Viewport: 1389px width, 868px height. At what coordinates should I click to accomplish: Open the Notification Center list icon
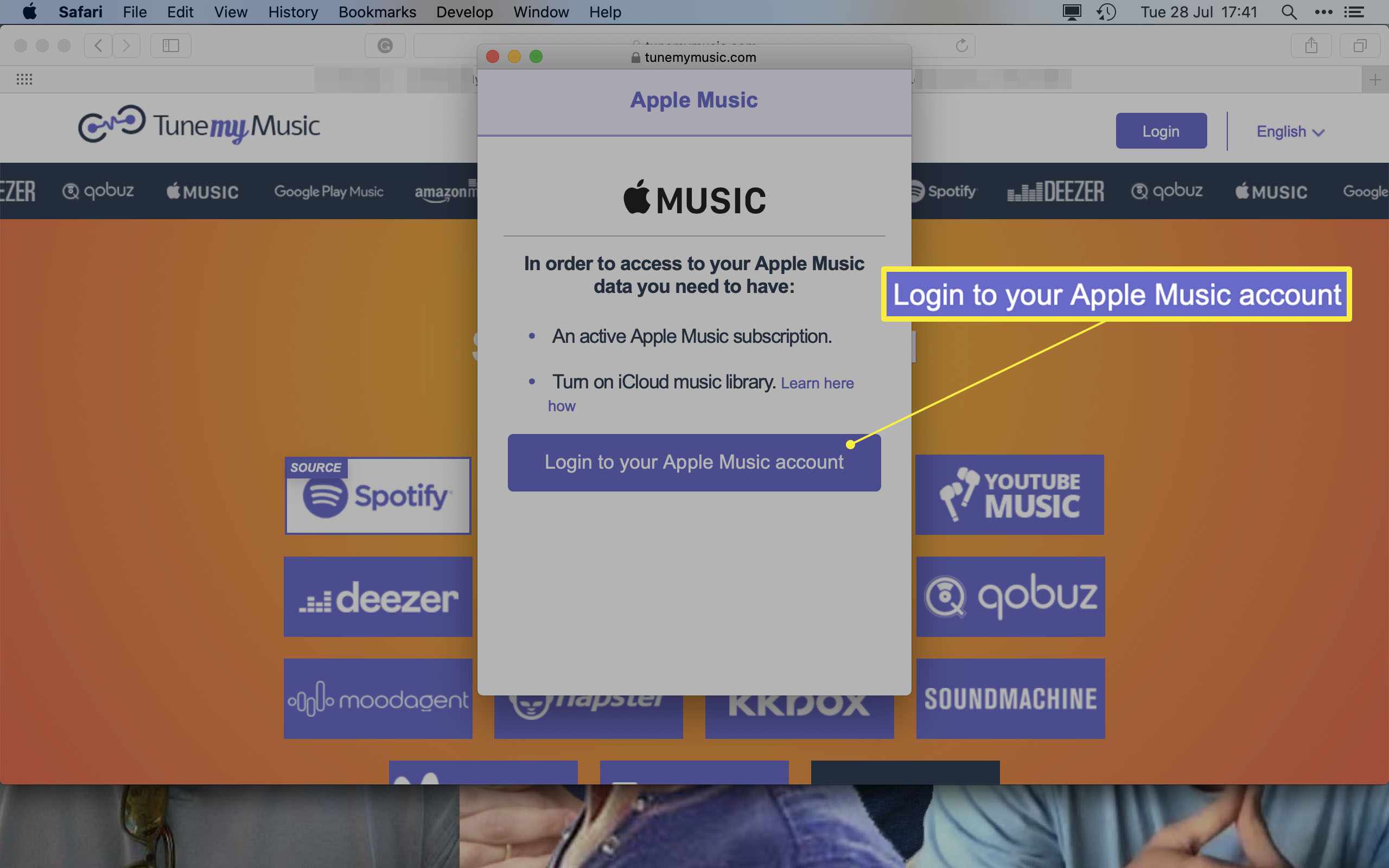[x=1355, y=11]
